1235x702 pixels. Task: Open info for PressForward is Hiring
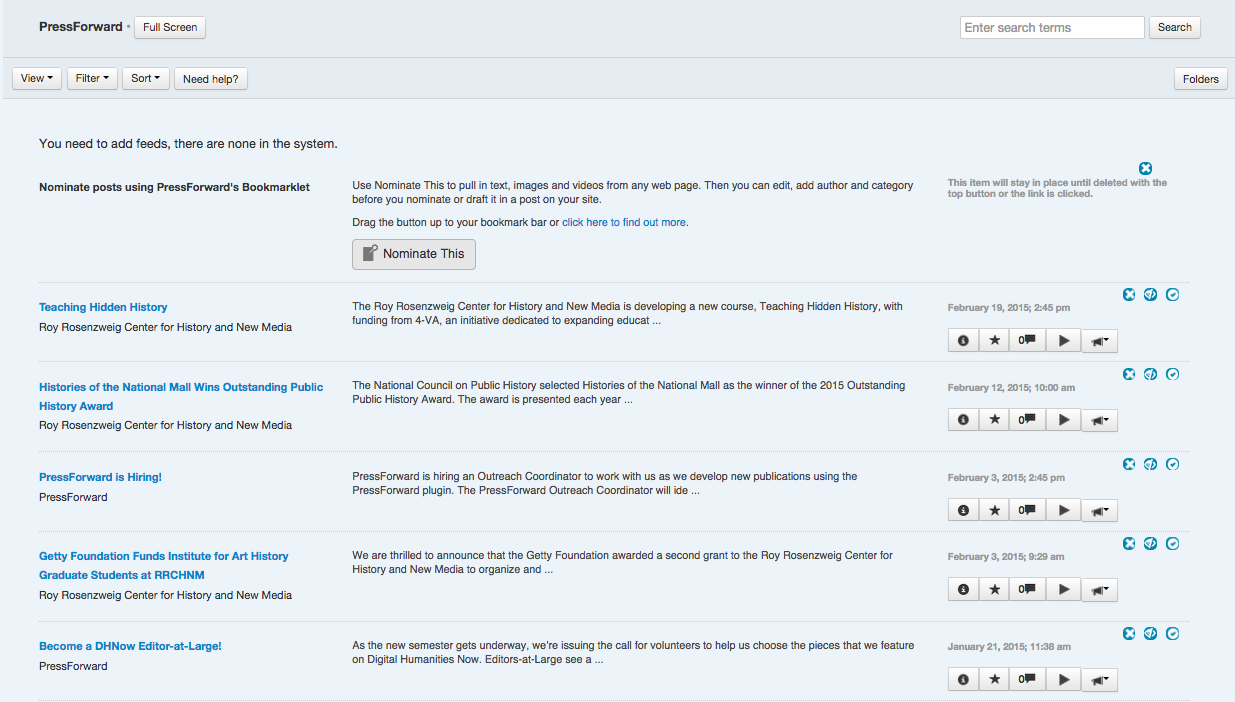[x=963, y=510]
